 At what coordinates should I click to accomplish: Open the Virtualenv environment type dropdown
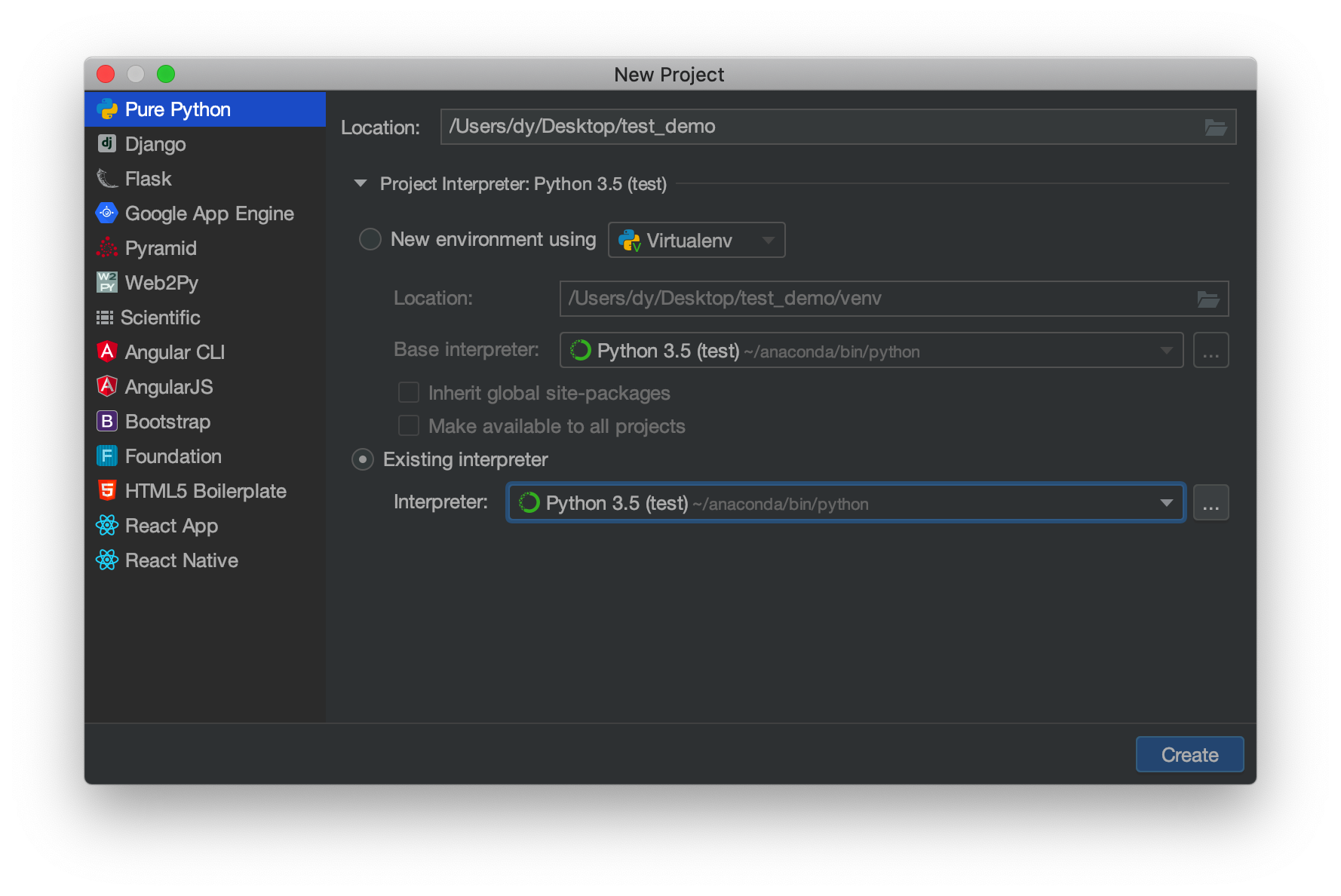(x=696, y=240)
